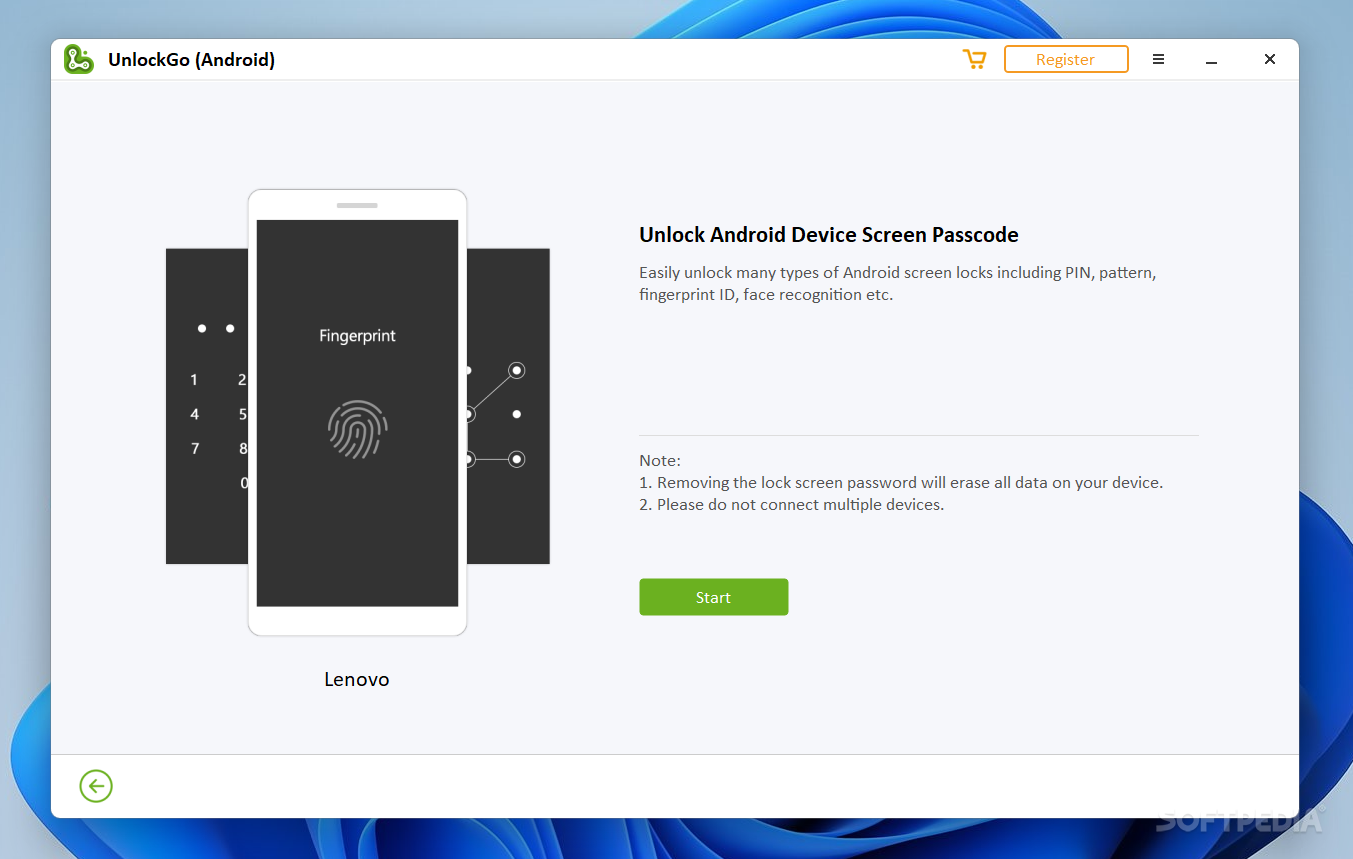This screenshot has height=859, width=1353.
Task: Click the green Start button
Action: coord(713,597)
